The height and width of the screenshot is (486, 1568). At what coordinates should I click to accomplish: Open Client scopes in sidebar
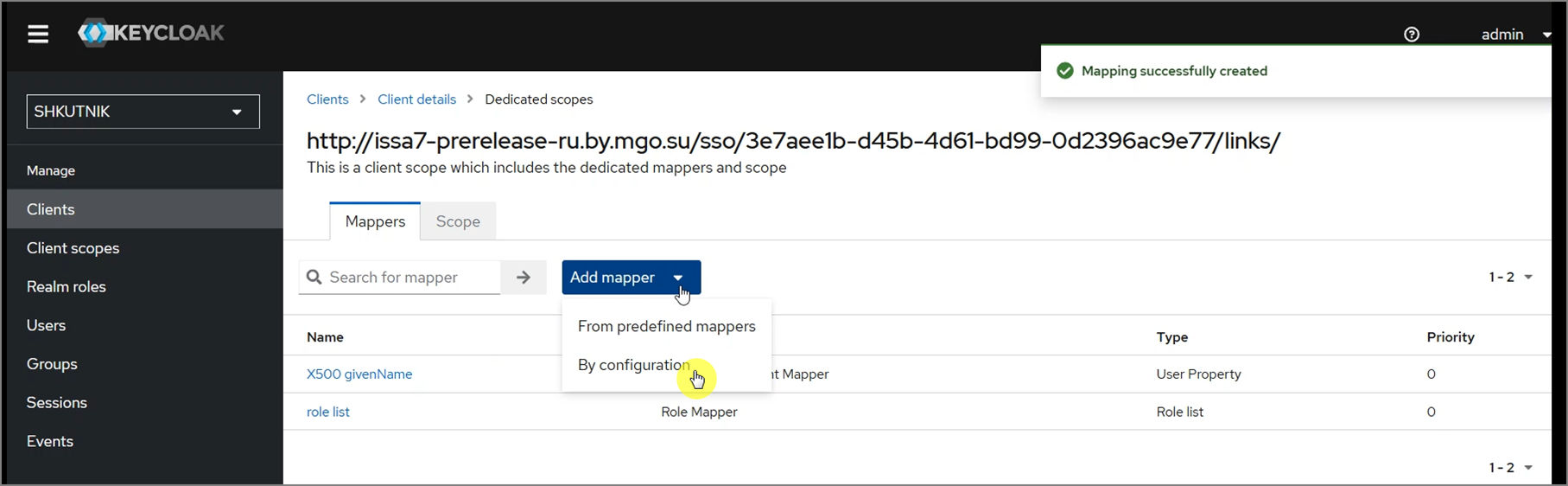[x=145, y=248]
